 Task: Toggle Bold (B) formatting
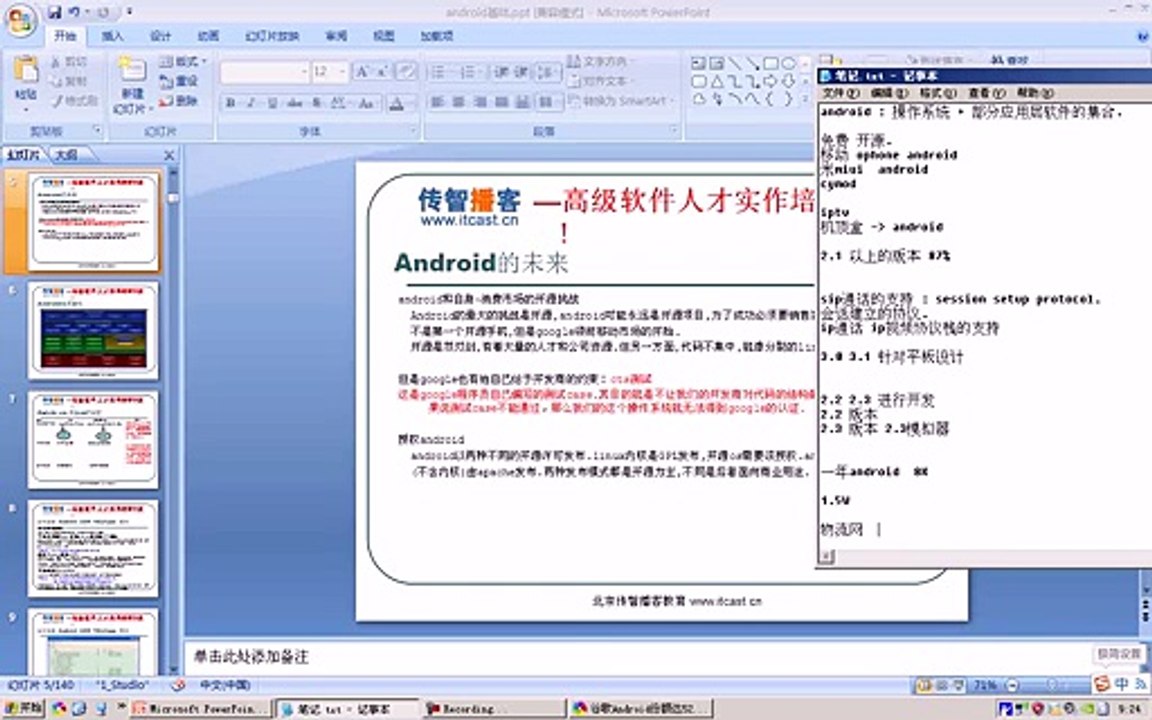231,103
